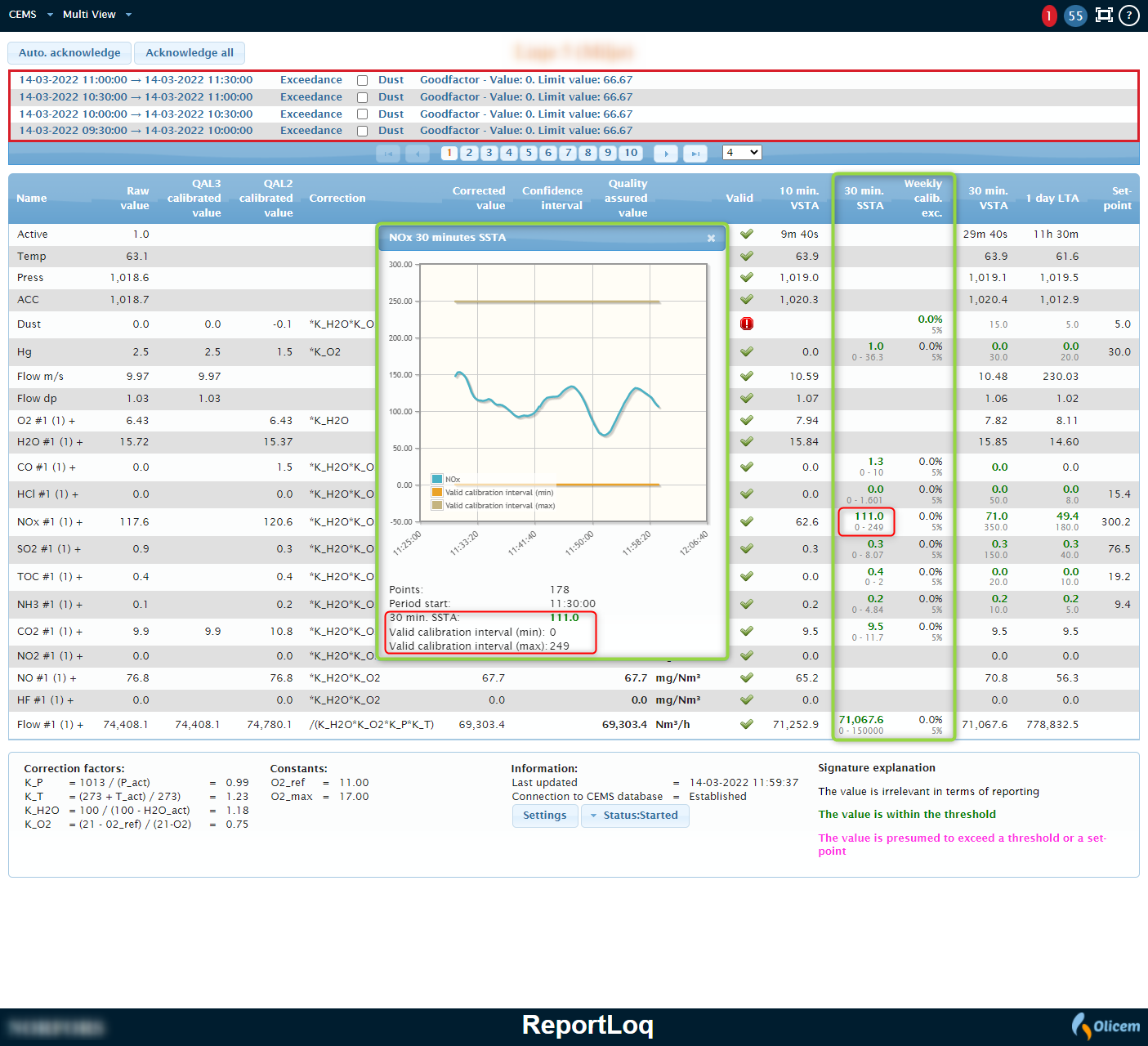Click the Weekly calib. exc. column header
This screenshot has height=1046, width=1148.
point(923,199)
